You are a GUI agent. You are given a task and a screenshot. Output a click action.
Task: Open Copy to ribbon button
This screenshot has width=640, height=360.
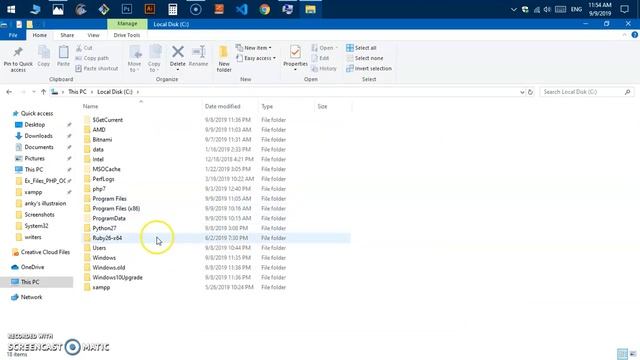pos(154,59)
